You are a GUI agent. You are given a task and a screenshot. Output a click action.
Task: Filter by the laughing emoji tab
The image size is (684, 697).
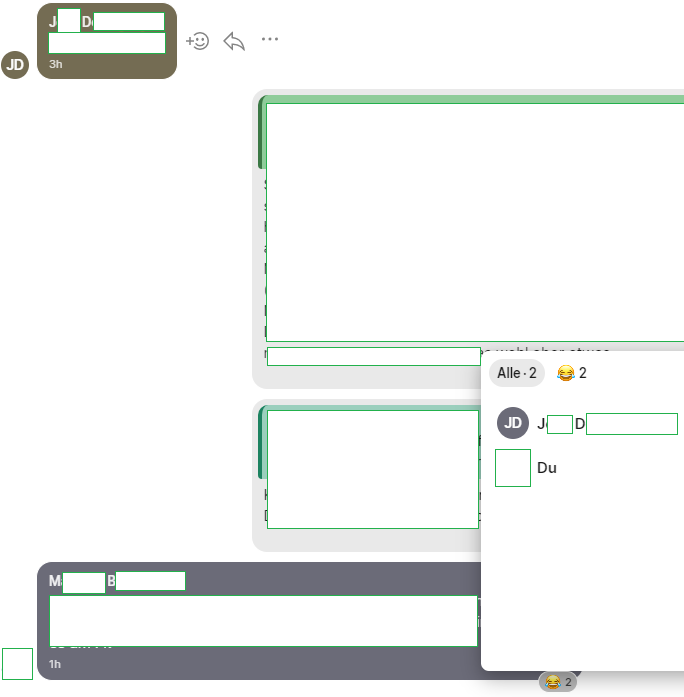[x=572, y=373]
